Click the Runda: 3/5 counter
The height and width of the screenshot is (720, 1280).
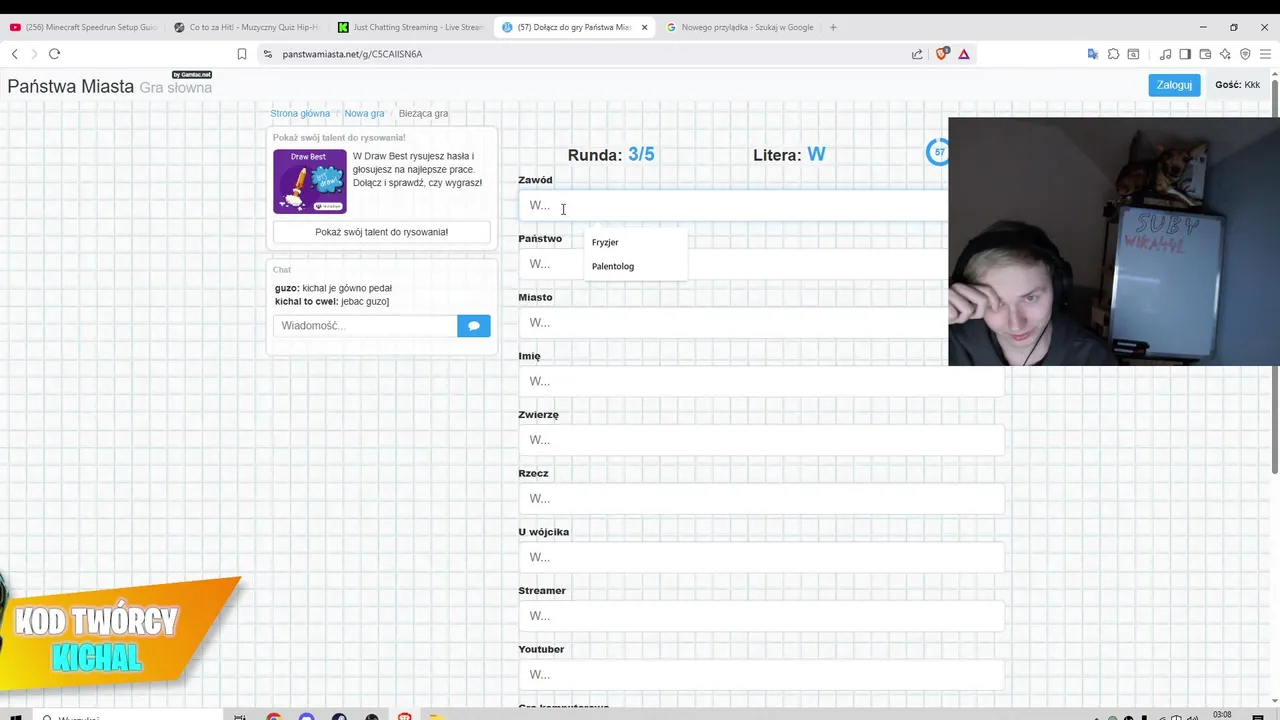pos(611,155)
